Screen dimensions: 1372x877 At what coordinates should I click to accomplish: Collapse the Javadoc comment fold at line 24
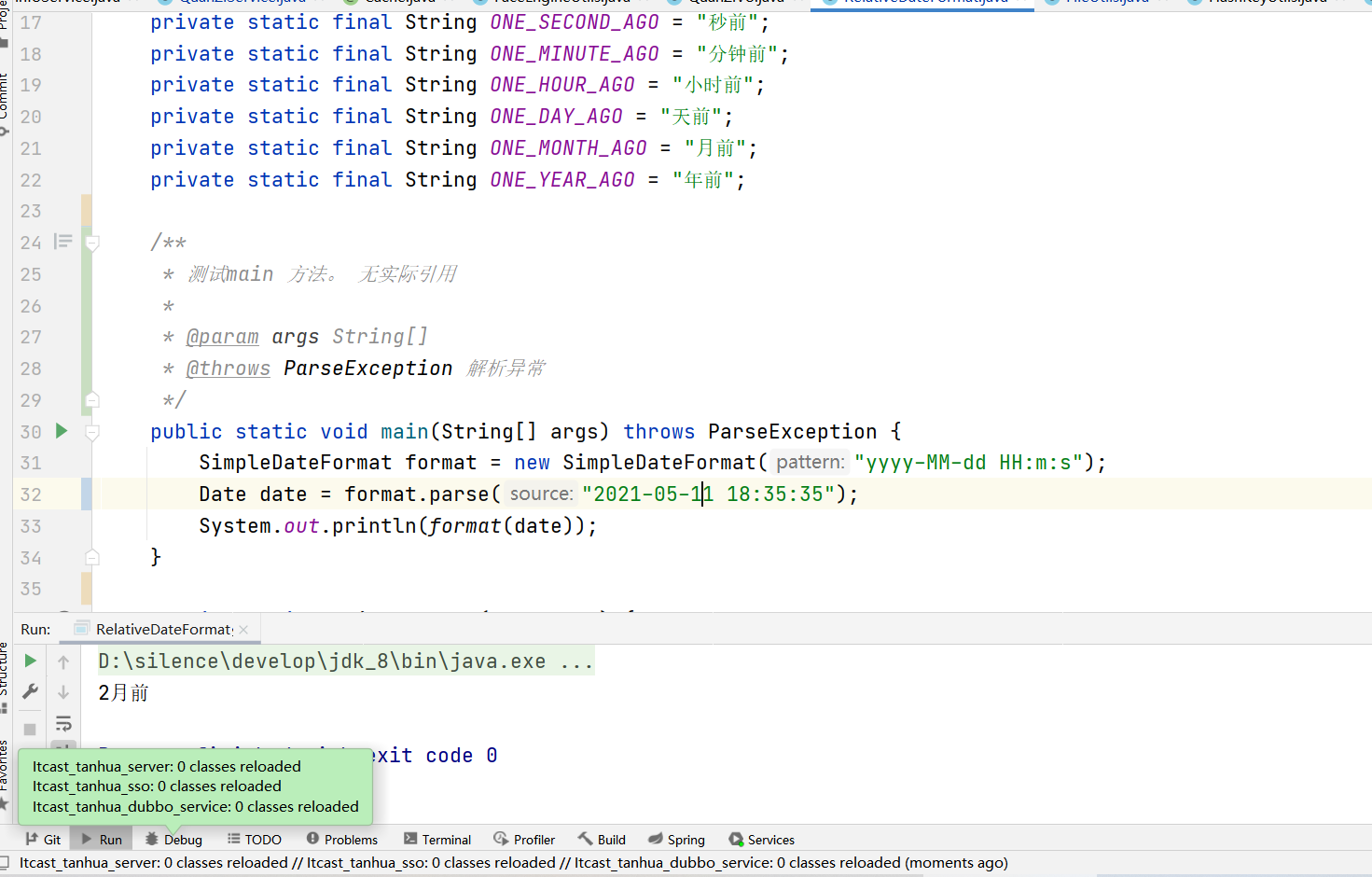point(92,243)
